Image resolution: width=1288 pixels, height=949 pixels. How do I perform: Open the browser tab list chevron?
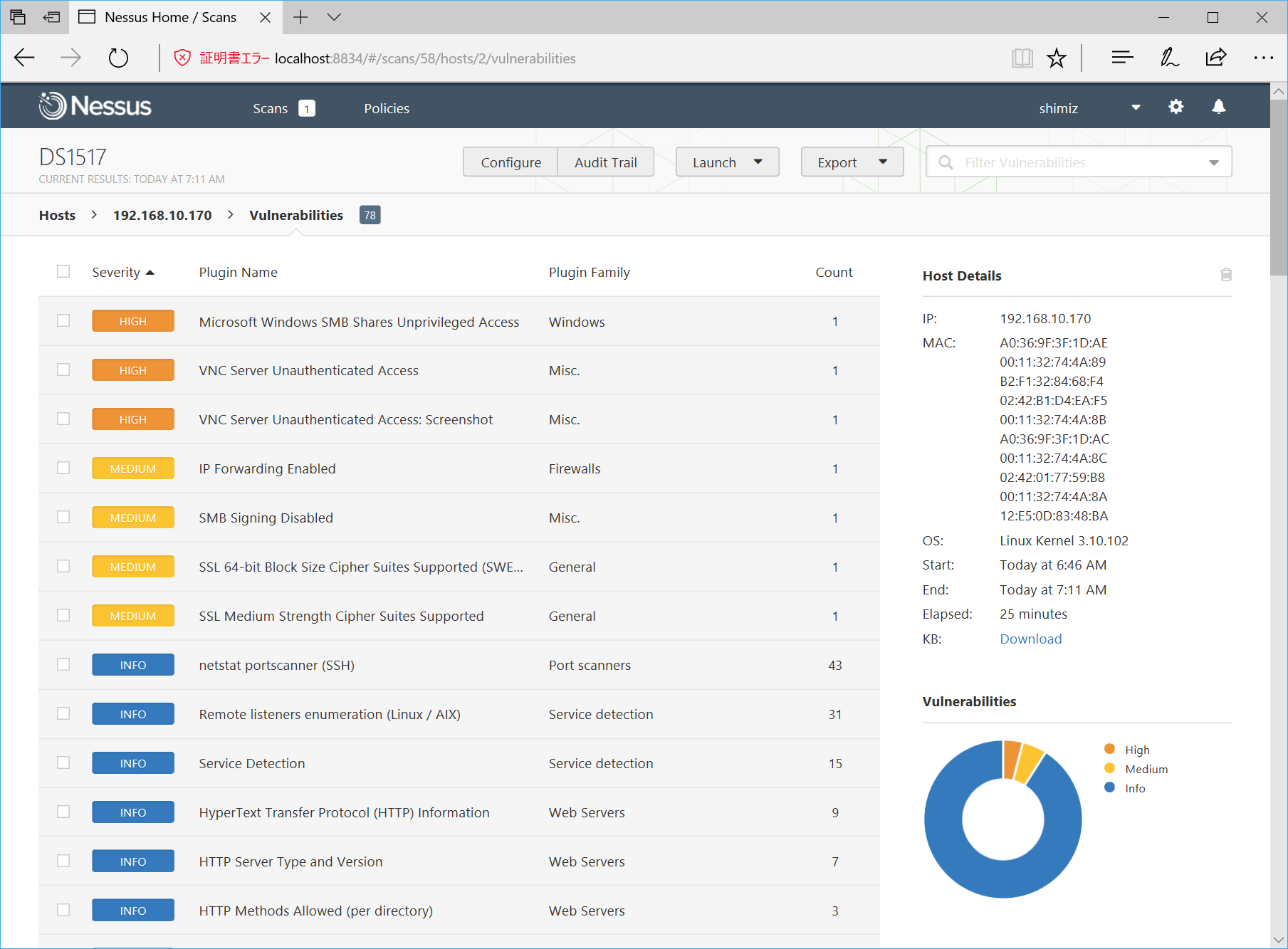pos(334,17)
